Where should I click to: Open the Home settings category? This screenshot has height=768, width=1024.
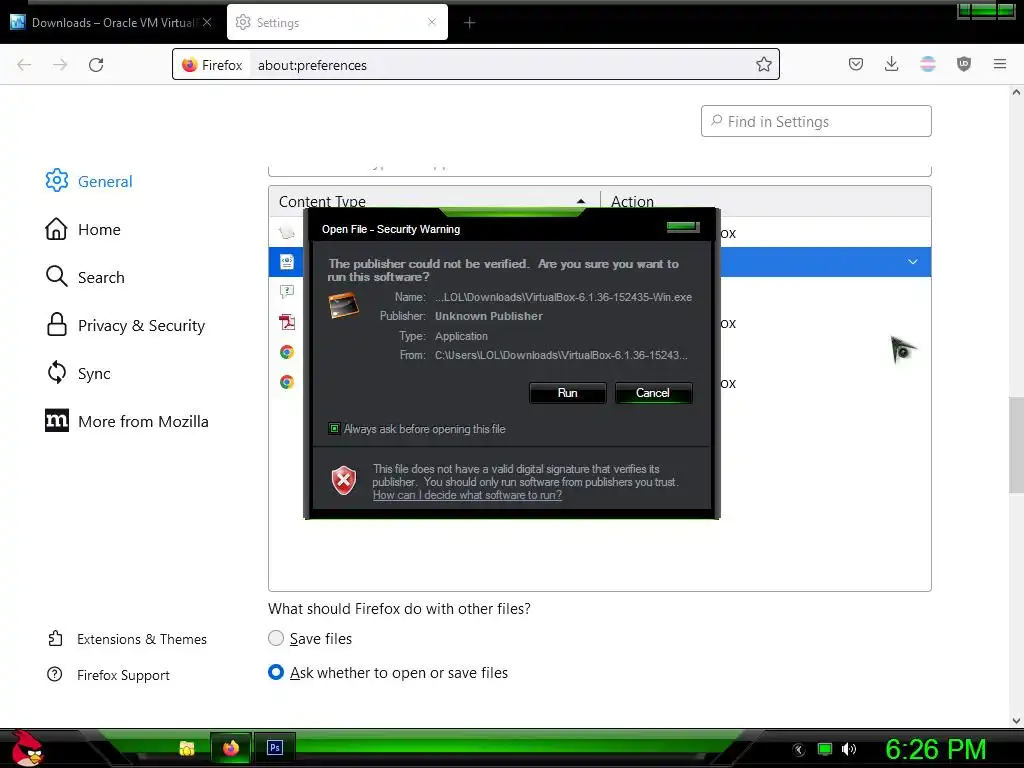(x=83, y=229)
